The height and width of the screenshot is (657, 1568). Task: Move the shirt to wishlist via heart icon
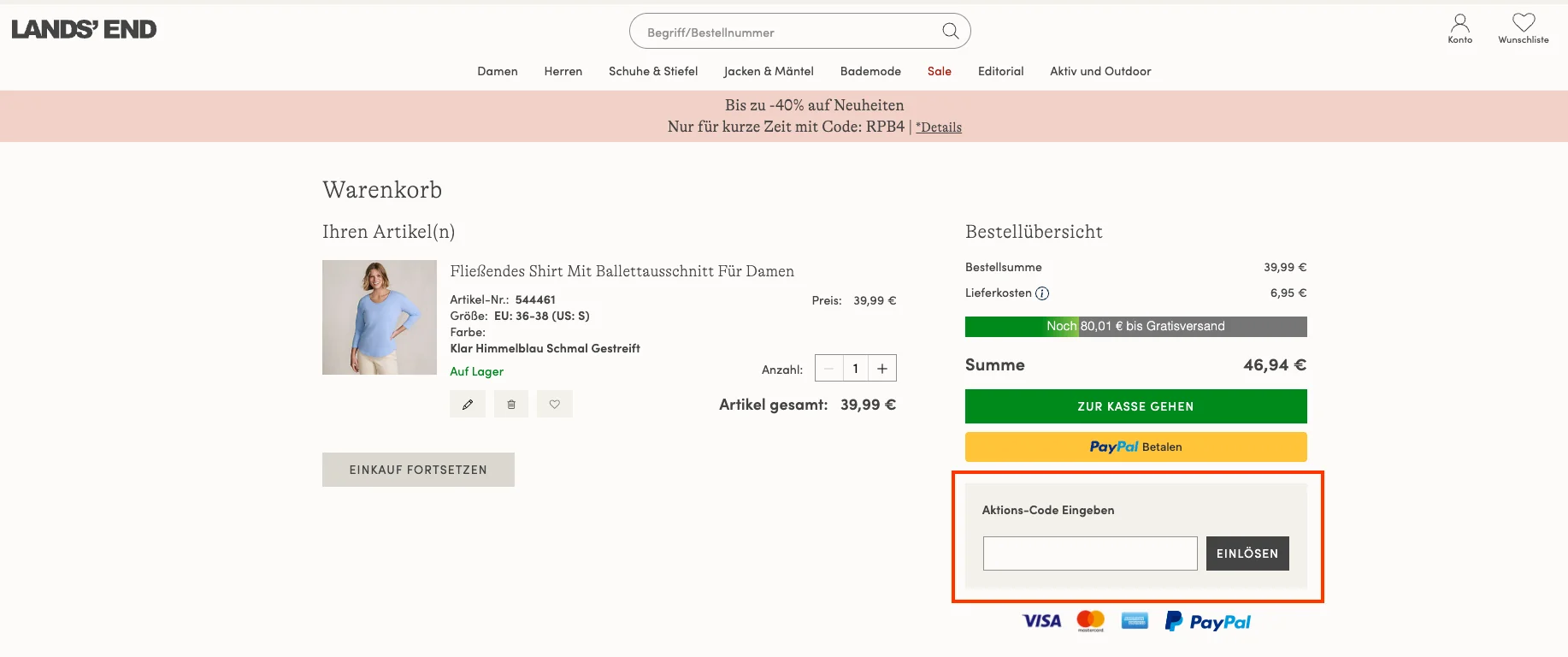click(x=555, y=404)
